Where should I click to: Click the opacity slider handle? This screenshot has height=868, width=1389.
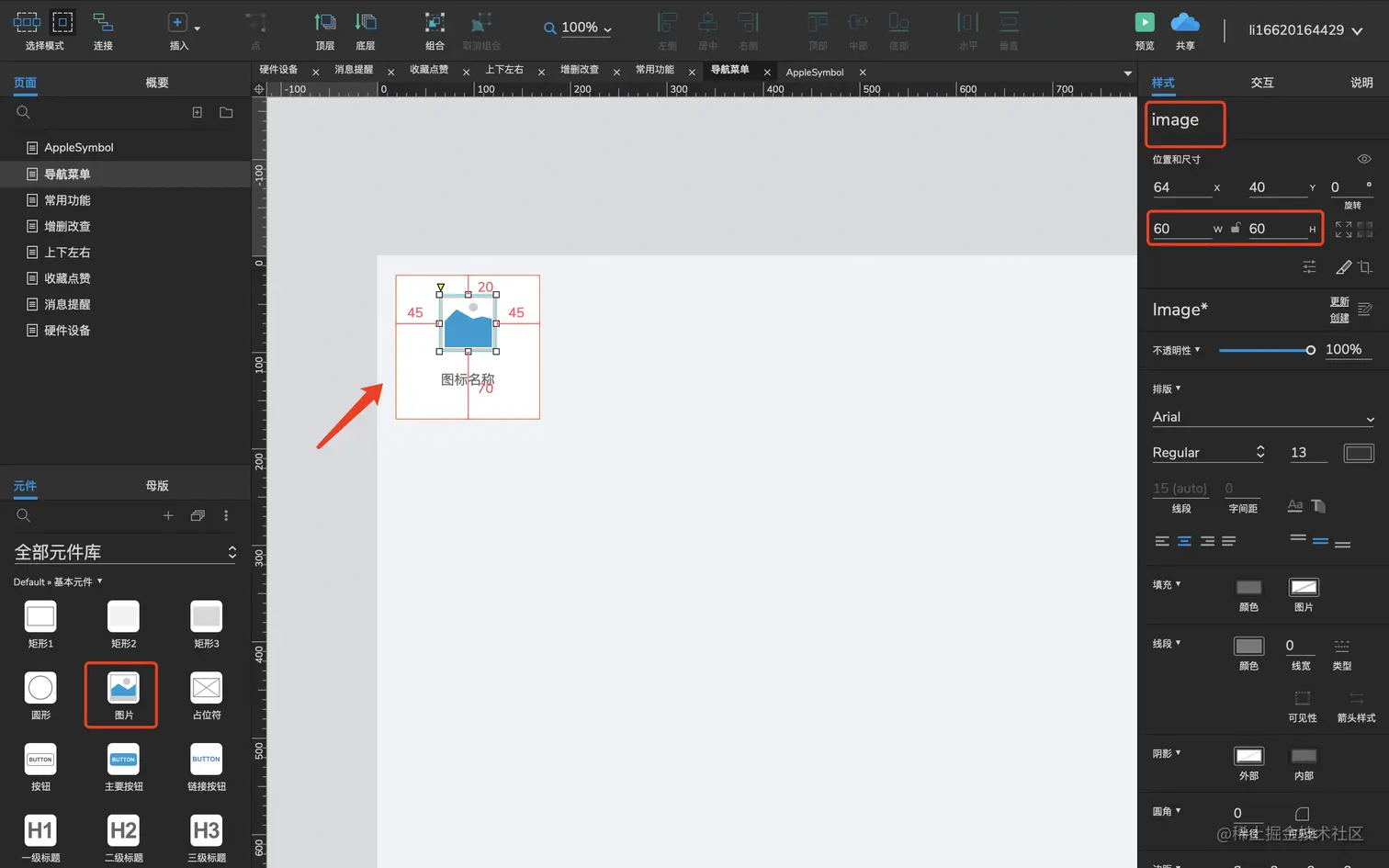point(1310,350)
